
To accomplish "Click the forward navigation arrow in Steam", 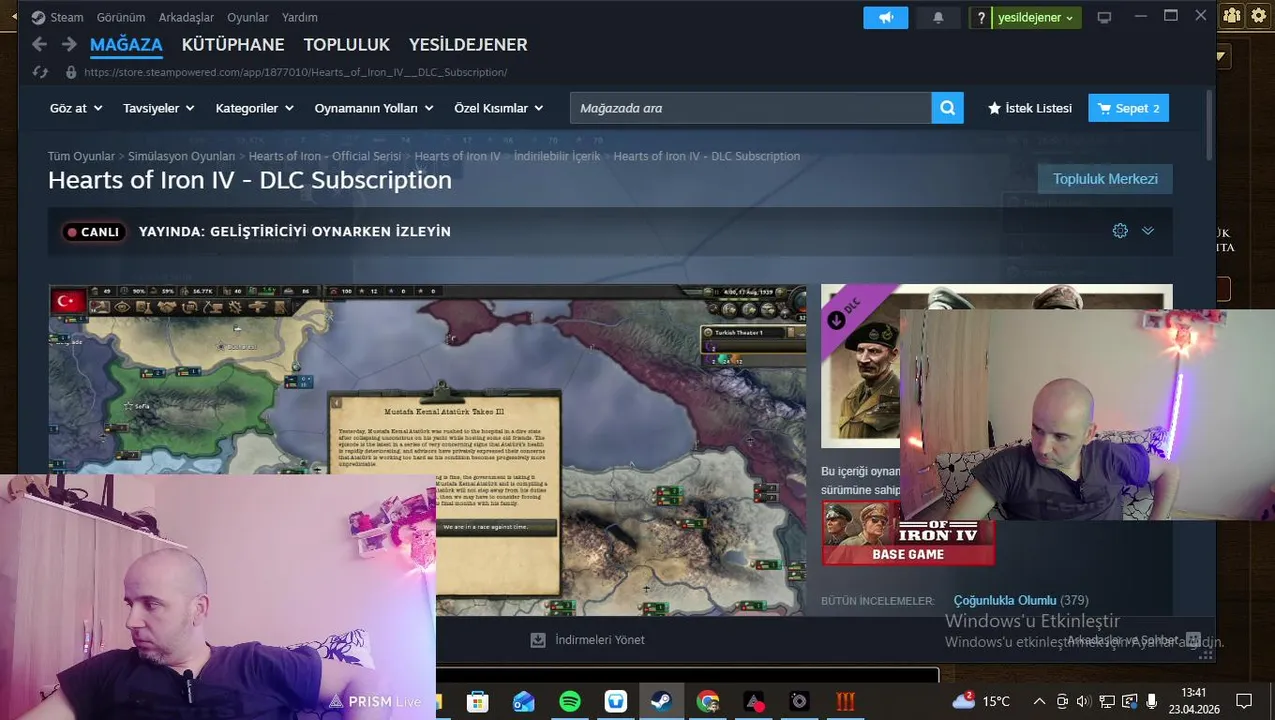I will pyautogui.click(x=69, y=44).
